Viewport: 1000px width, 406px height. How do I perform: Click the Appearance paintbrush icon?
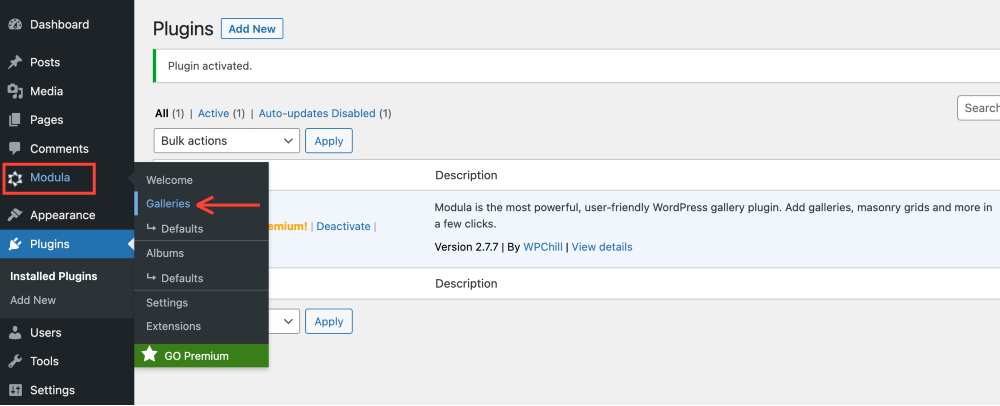(x=15, y=215)
